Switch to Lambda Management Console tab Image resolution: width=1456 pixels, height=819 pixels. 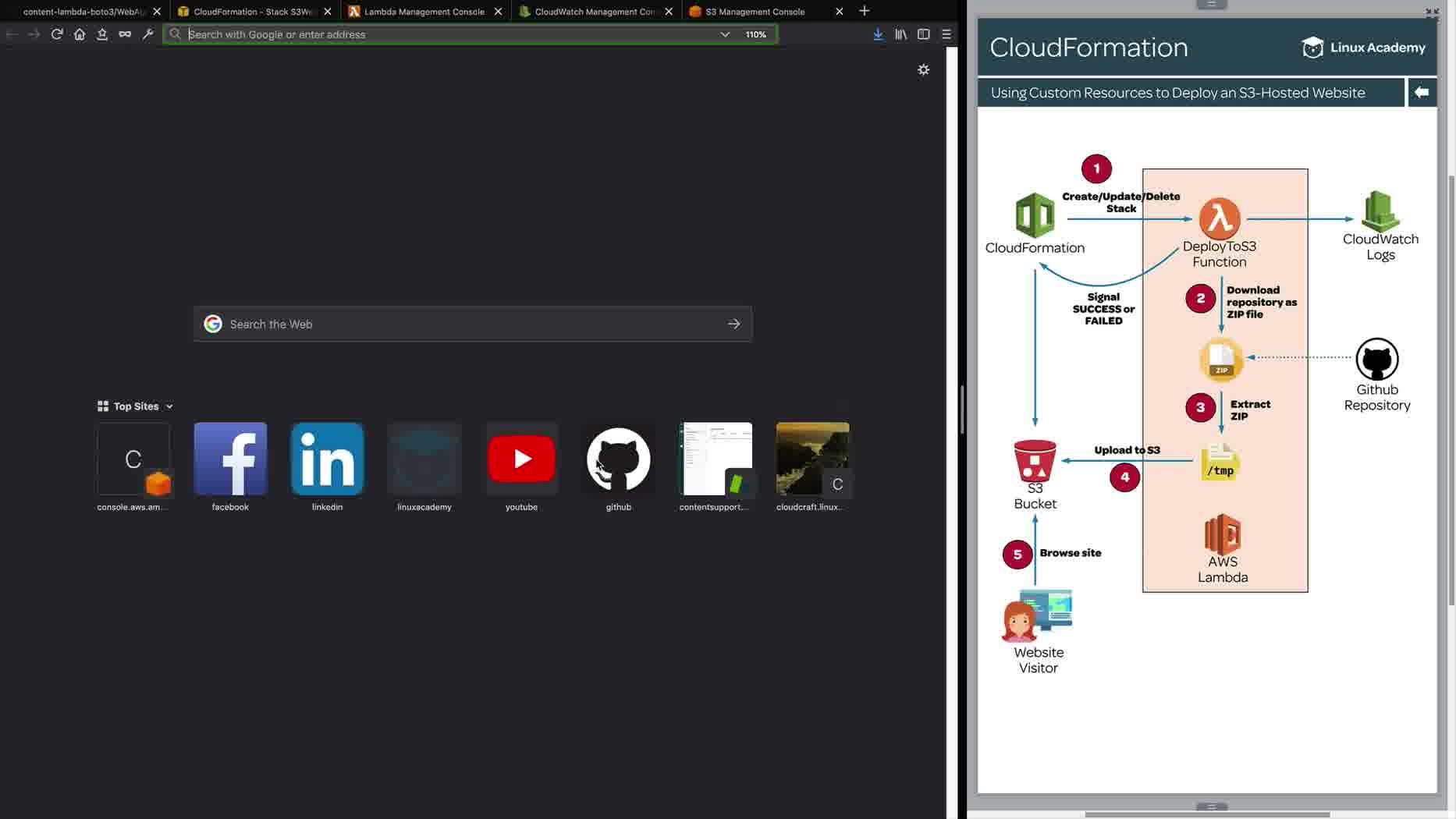[x=425, y=12]
